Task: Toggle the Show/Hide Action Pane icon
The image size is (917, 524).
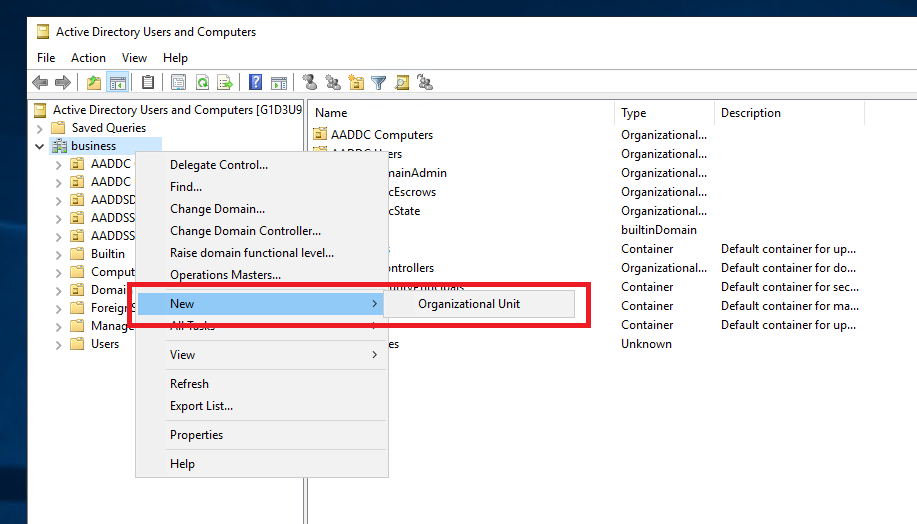Action: coord(279,83)
